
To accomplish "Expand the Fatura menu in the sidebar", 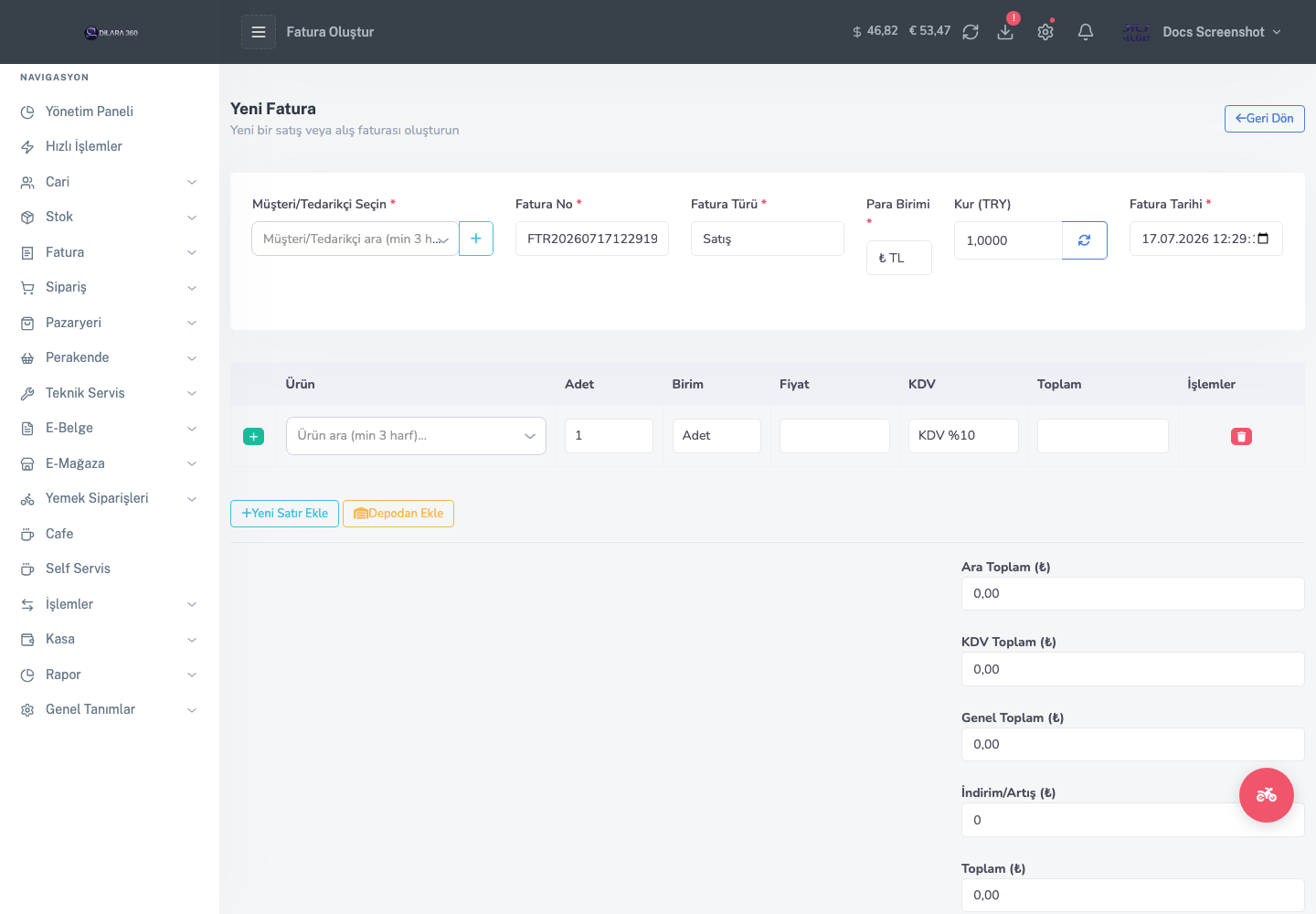I will pos(110,252).
